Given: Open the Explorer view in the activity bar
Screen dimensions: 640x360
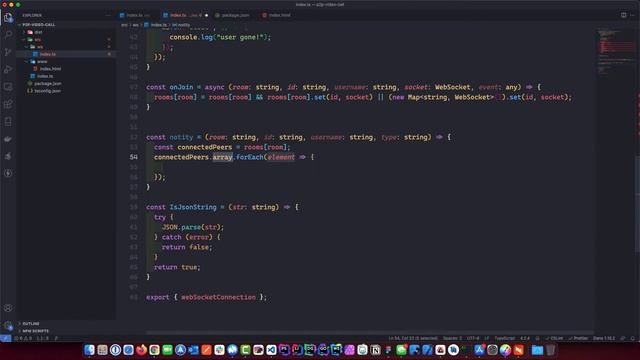Looking at the screenshot, I should tap(8, 18).
